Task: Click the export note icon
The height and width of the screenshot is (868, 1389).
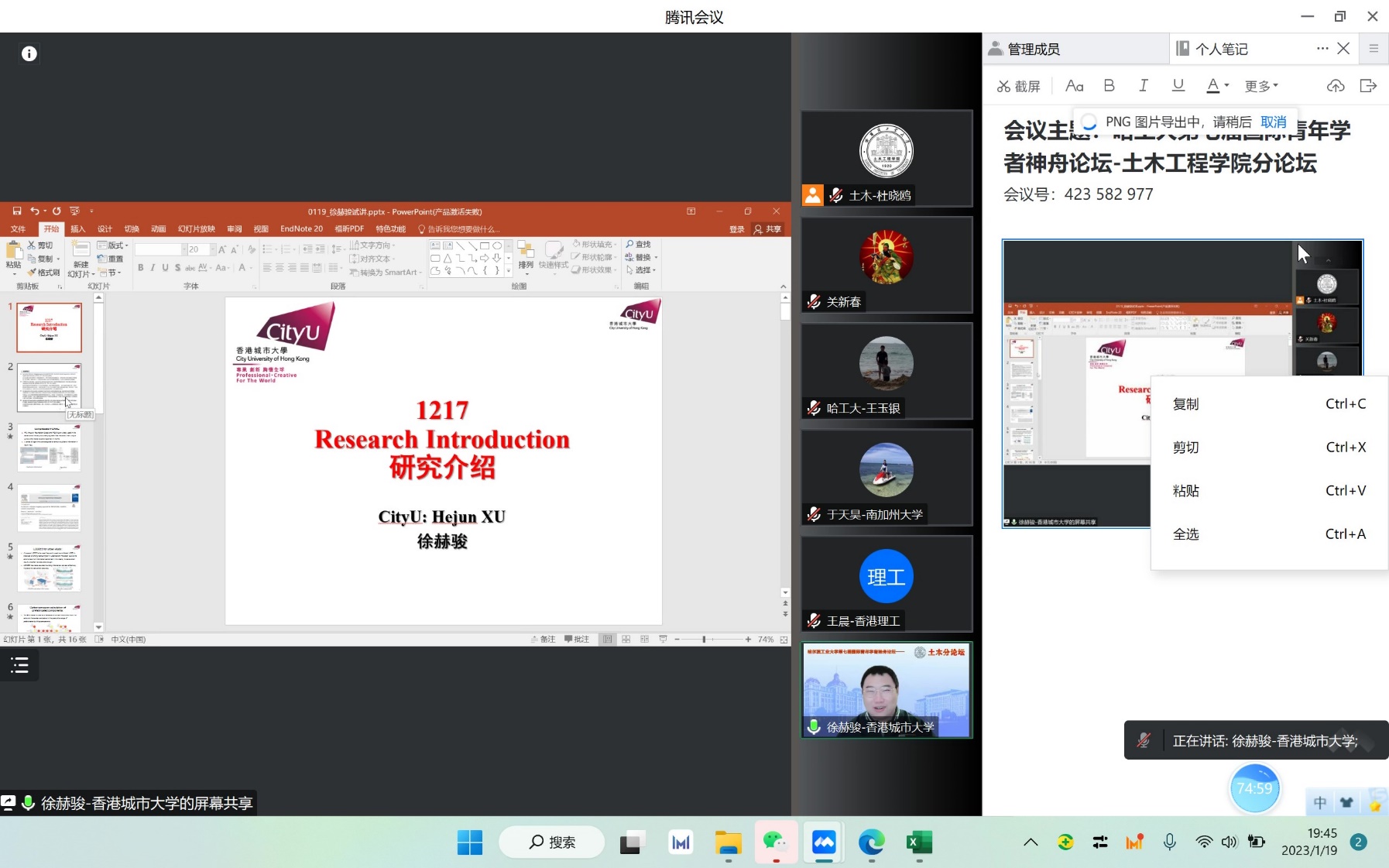Action: point(1368,86)
